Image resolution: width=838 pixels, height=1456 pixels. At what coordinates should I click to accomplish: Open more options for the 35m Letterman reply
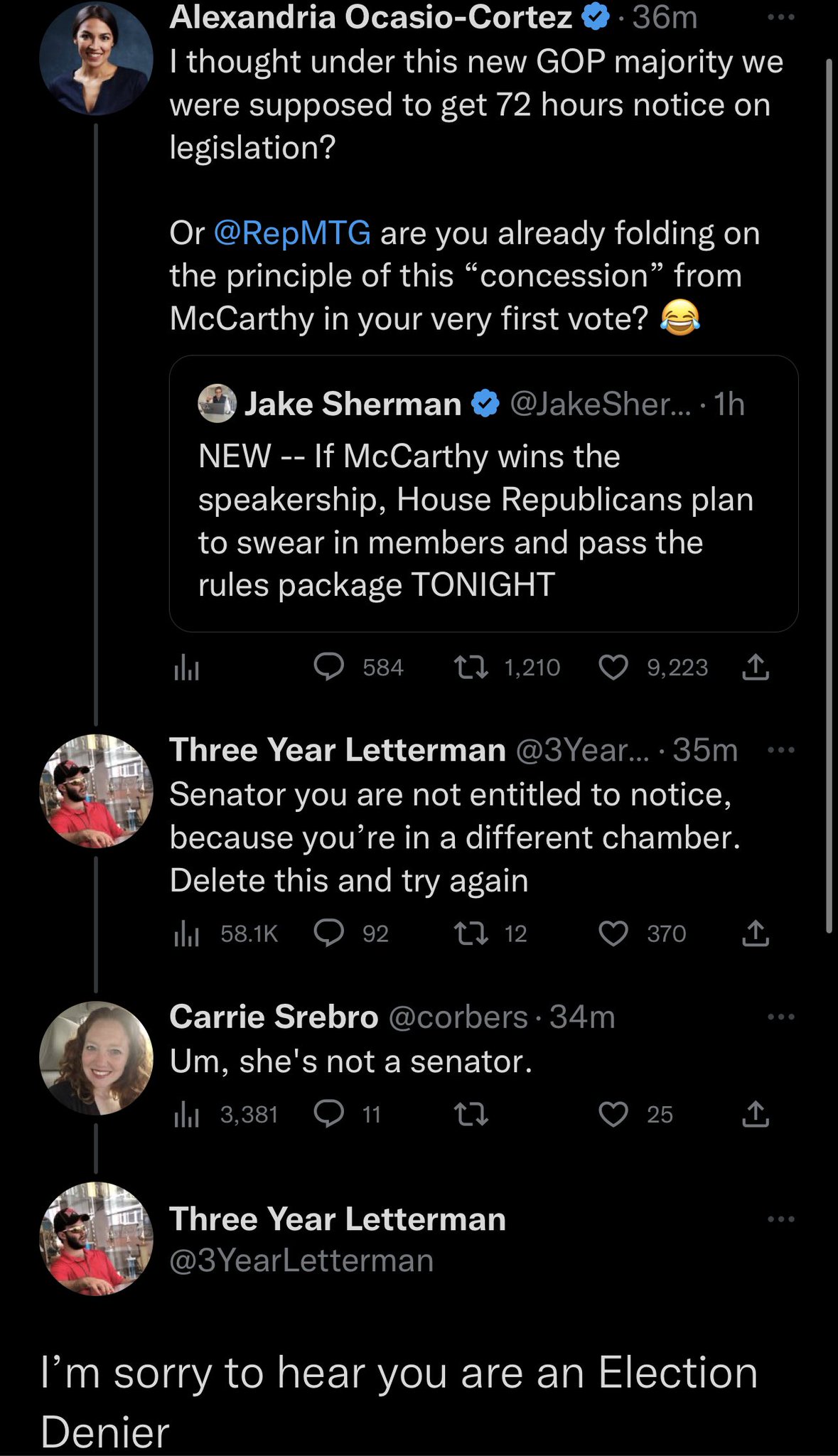coord(781,750)
